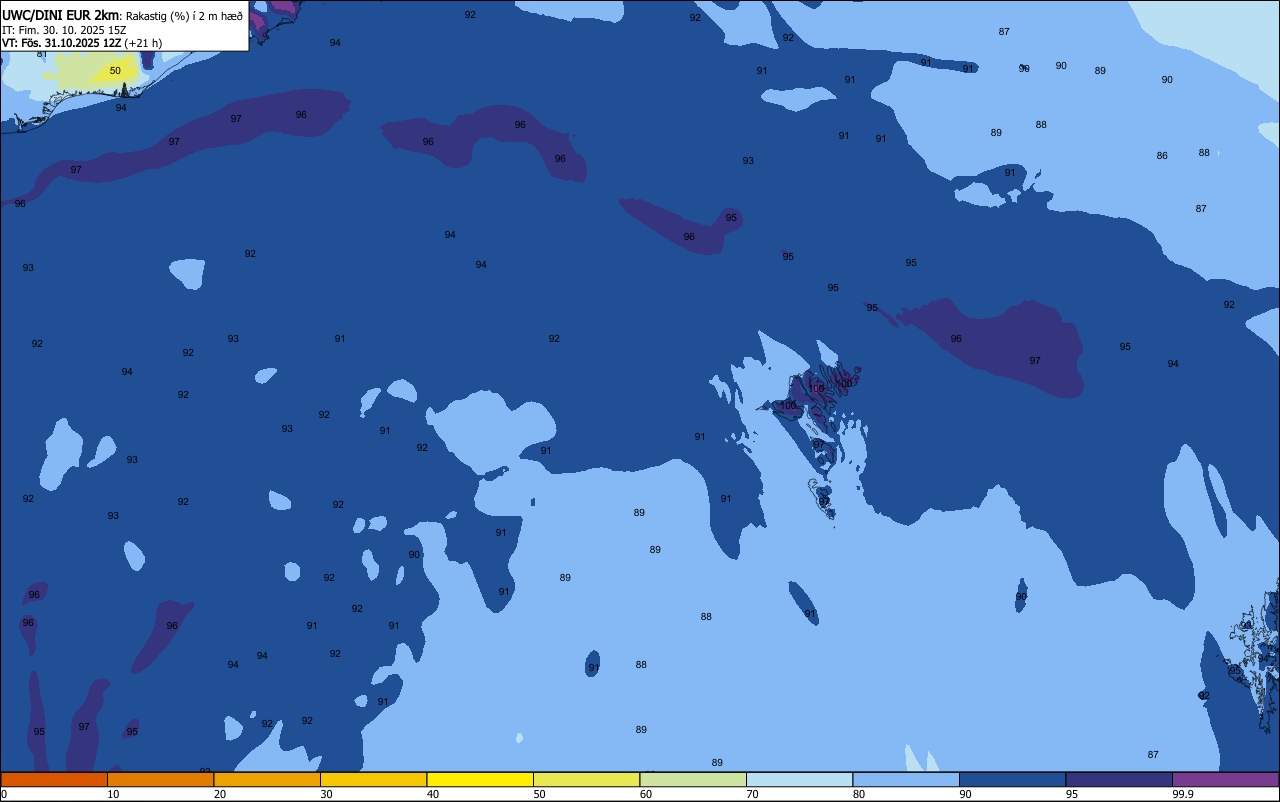Click the 10–20 orange legend swatch
Screen dimensions: 1280x802
(160, 779)
